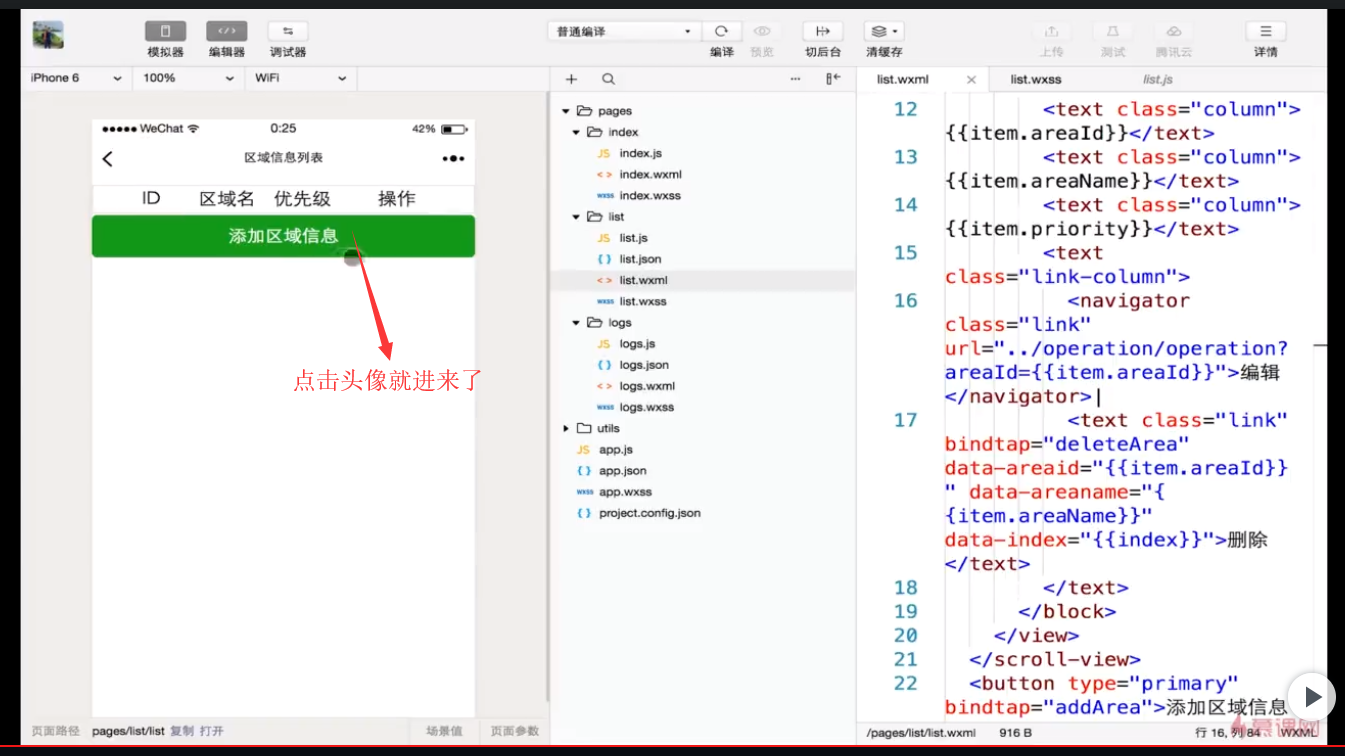Open the iPhone 6 device dropdown
1345x756 pixels.
coord(76,78)
